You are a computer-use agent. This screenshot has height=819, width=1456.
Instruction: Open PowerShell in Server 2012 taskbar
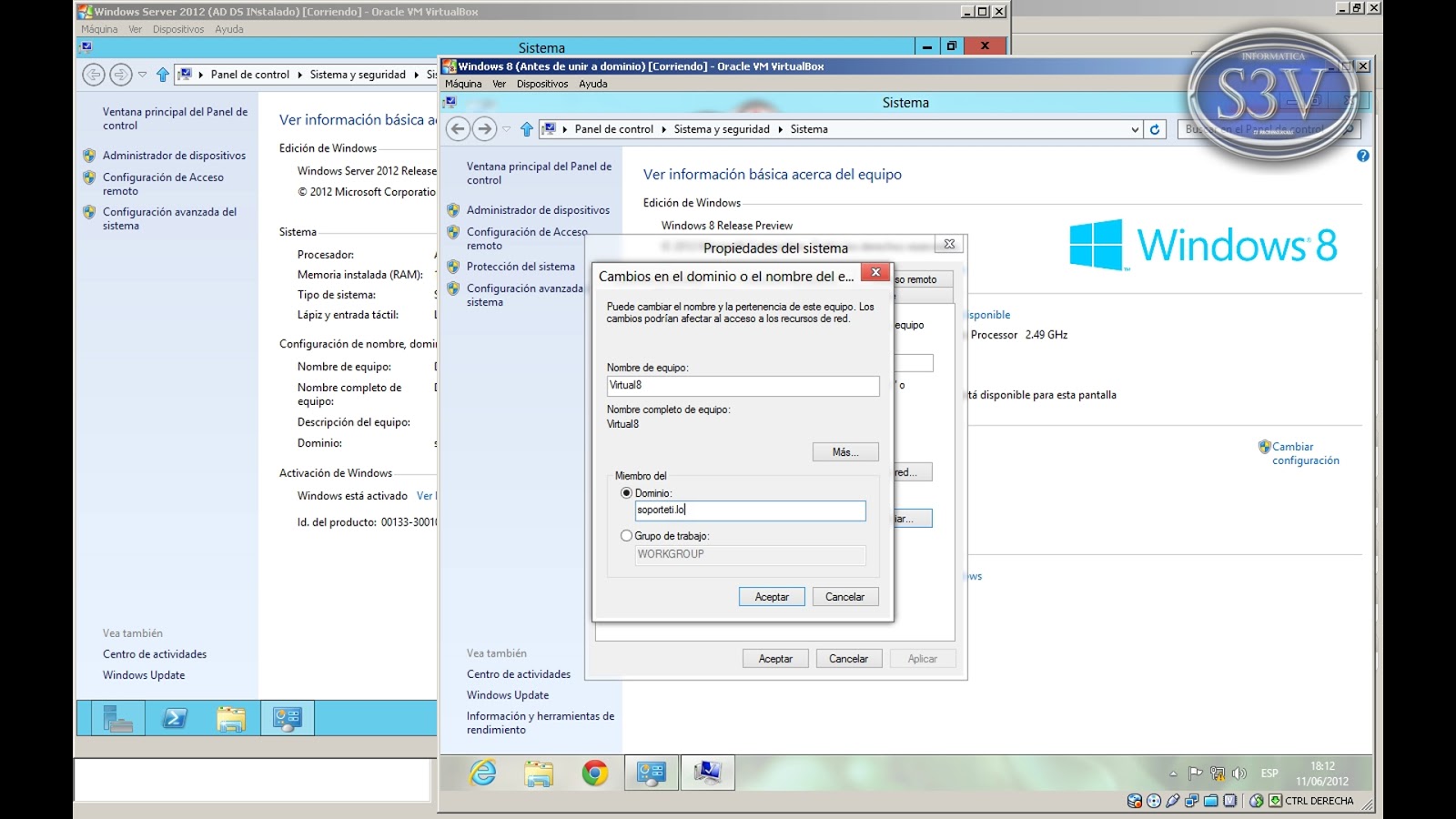pyautogui.click(x=174, y=719)
